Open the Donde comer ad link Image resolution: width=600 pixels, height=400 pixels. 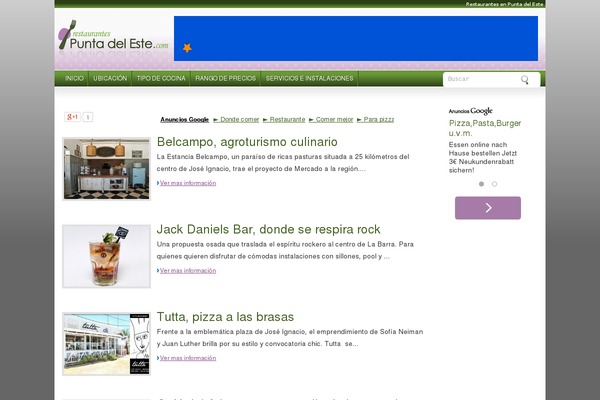(x=236, y=119)
